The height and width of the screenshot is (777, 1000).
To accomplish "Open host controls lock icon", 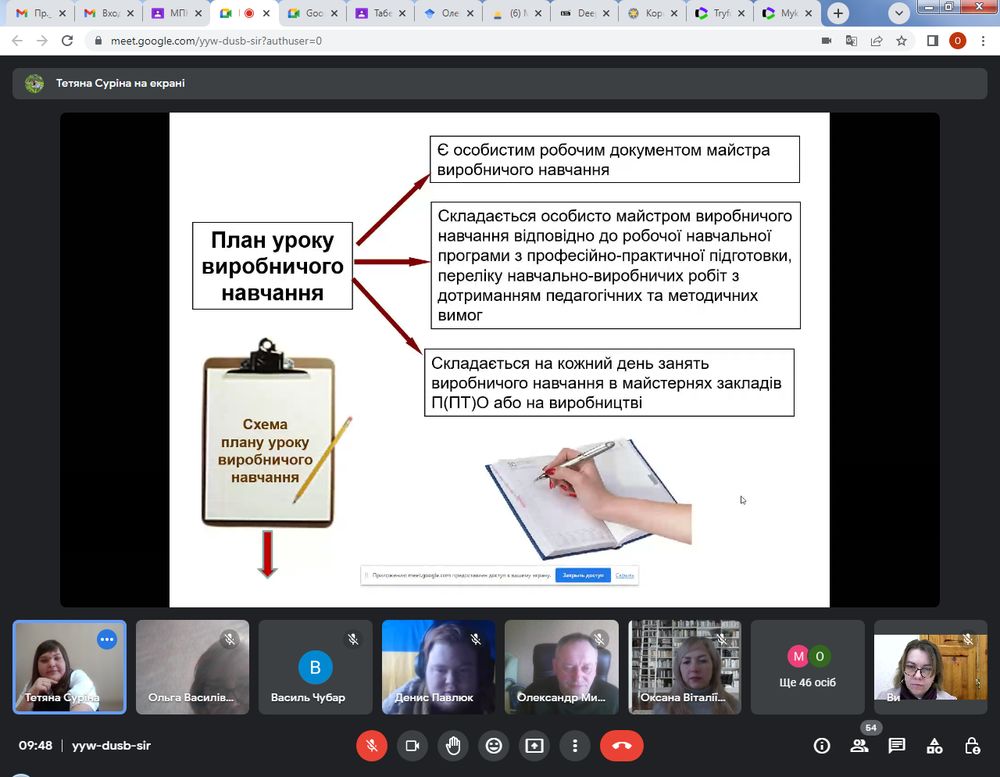I will pos(971,745).
